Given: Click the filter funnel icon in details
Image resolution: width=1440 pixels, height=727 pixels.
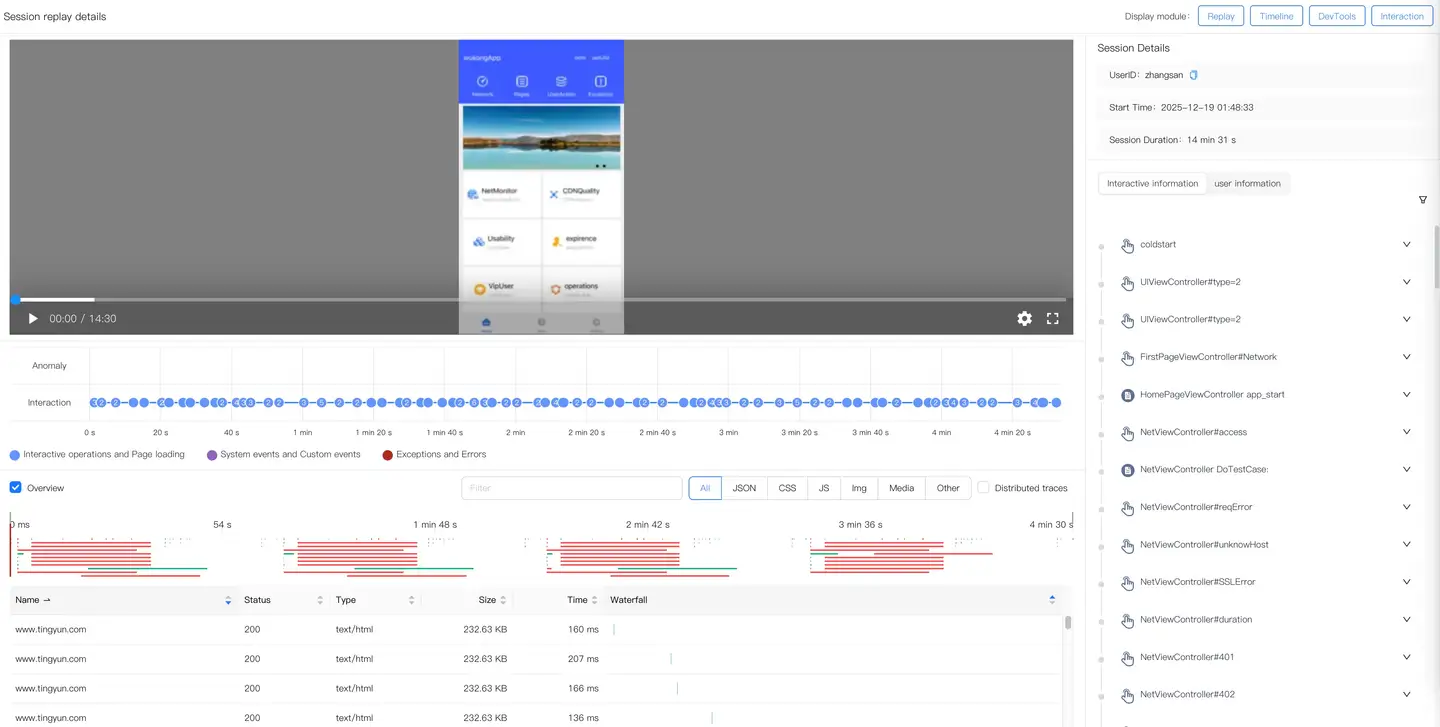Looking at the screenshot, I should coord(1423,200).
